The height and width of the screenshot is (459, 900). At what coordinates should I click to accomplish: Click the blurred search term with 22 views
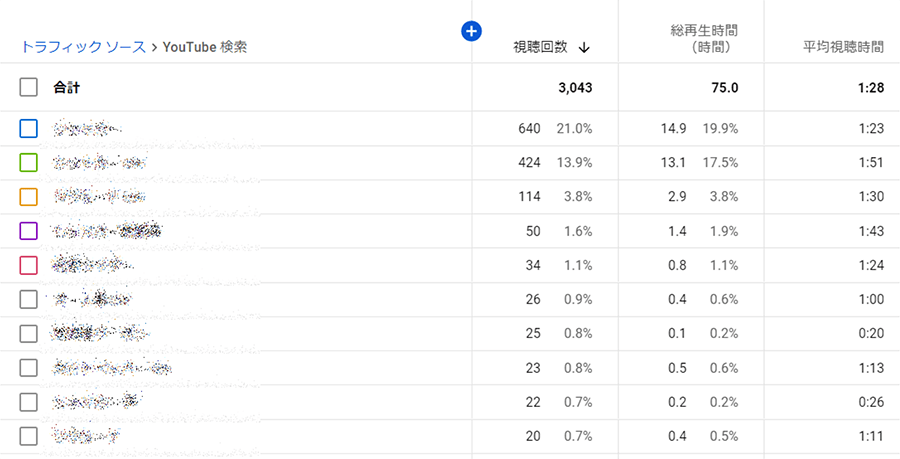pos(96,402)
